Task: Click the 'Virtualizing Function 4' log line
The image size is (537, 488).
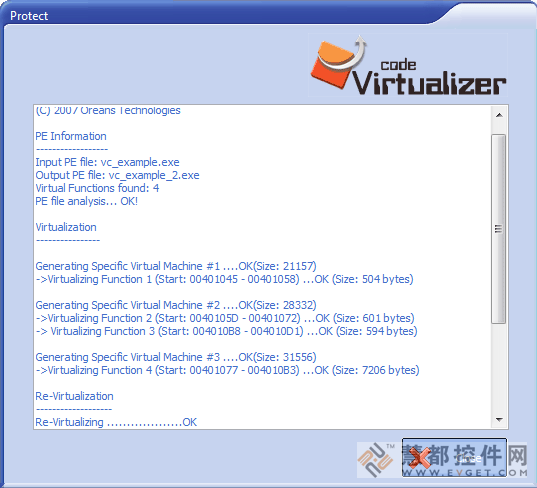Action: [x=227, y=370]
